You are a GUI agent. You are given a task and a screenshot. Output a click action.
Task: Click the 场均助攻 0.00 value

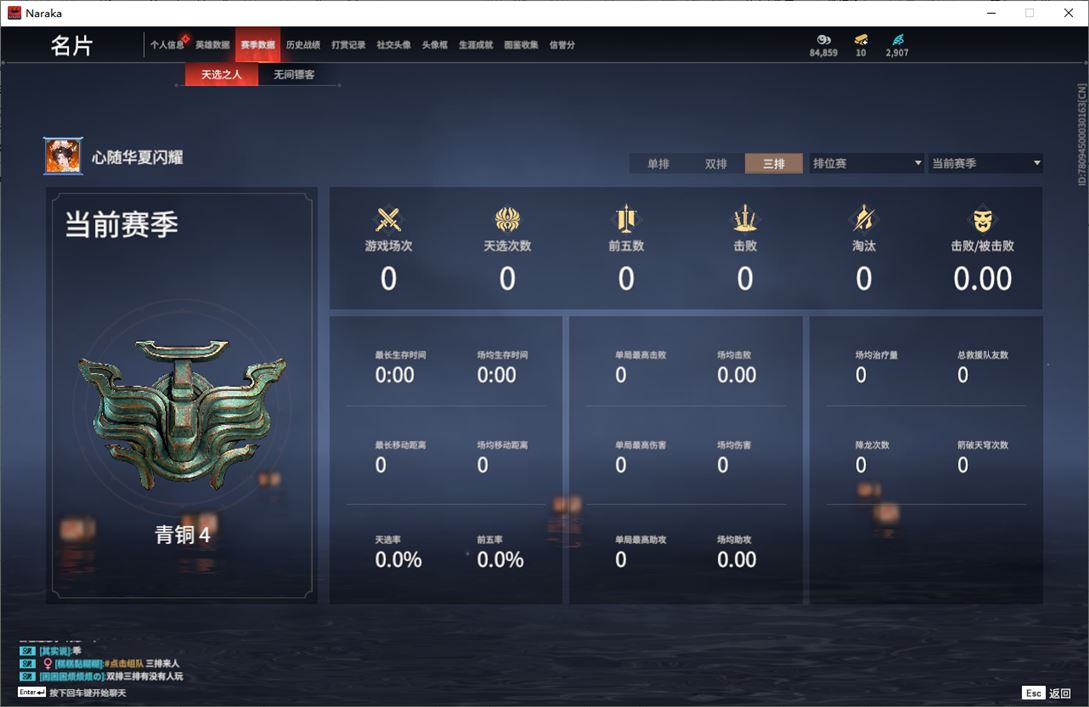[x=736, y=560]
